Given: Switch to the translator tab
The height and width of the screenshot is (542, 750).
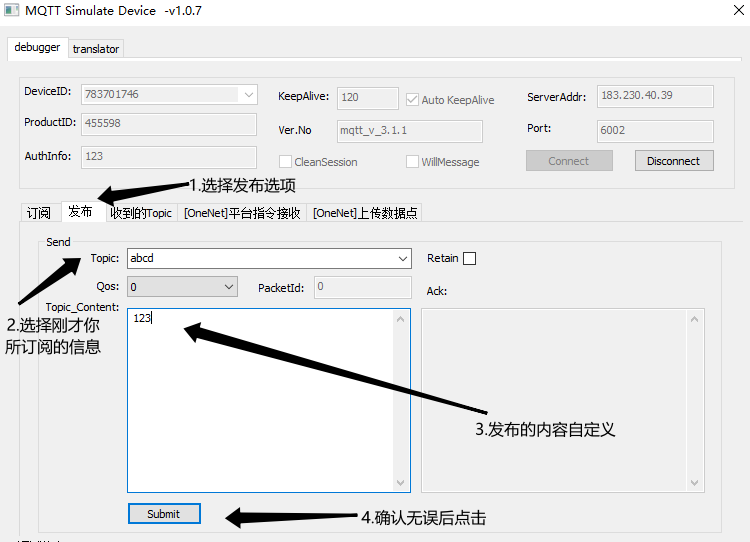Looking at the screenshot, I should point(96,49).
